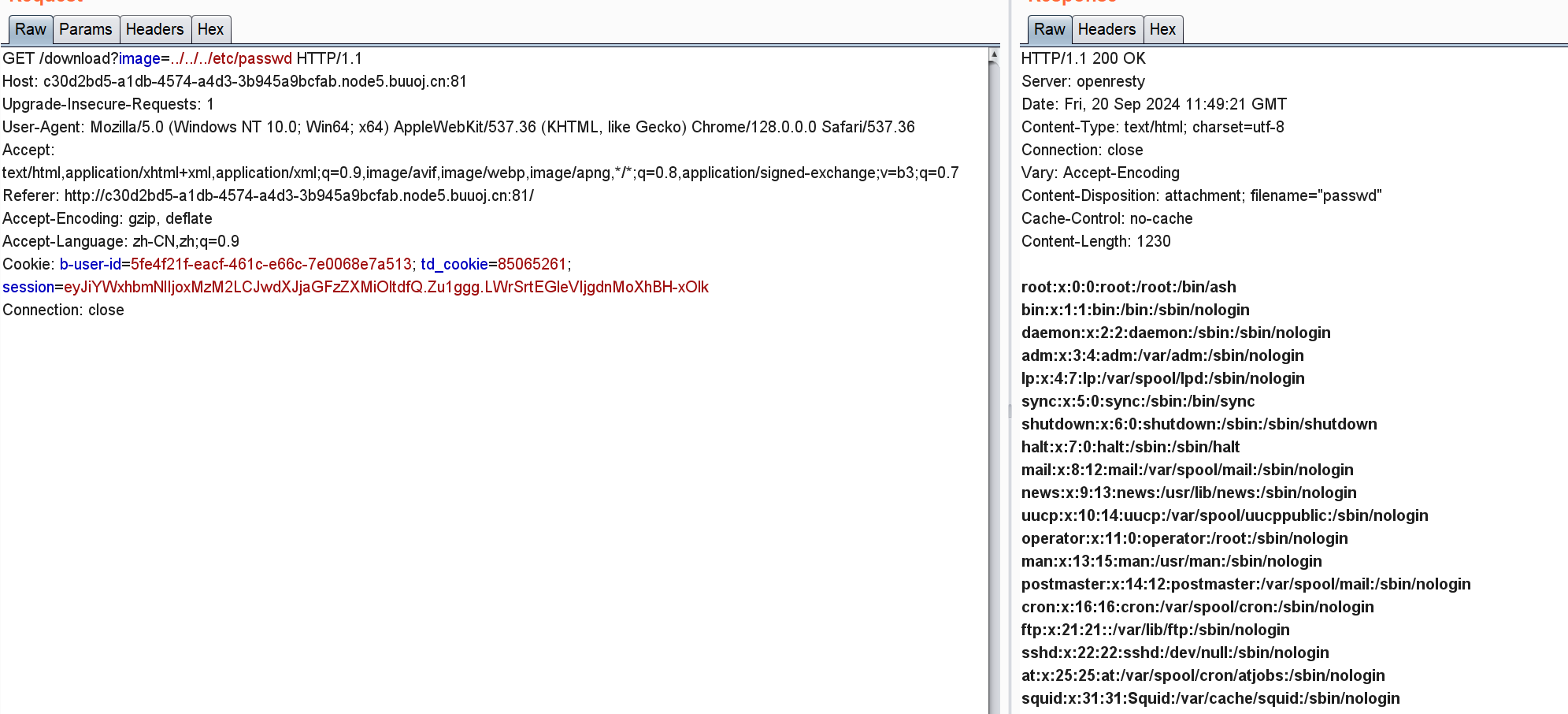Open the Response Headers tab
1568x714 pixels.
pos(1106,30)
